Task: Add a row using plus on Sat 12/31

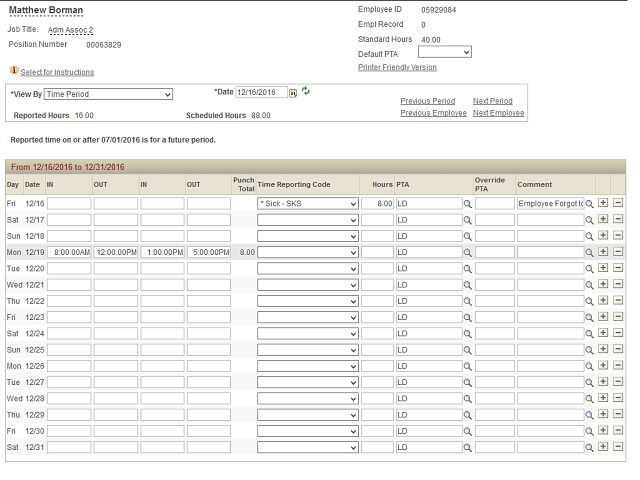Action: pos(603,447)
